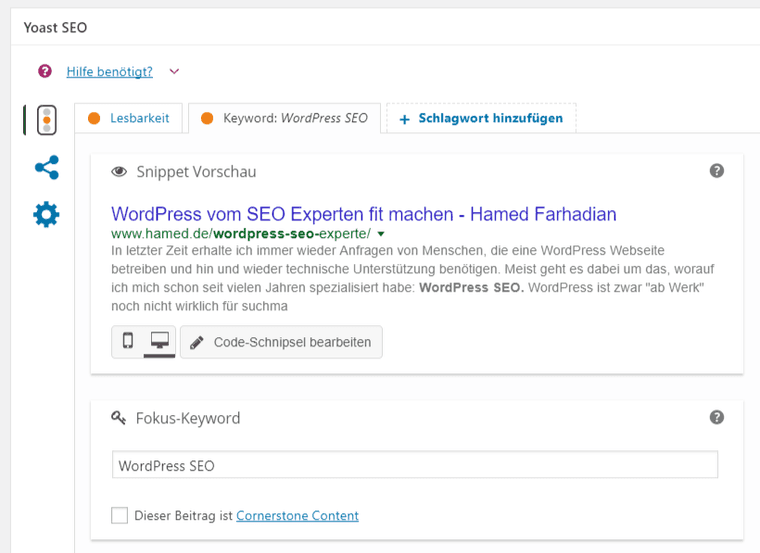This screenshot has height=553, width=760.
Task: Open the Cornerstone Content link
Action: [297, 516]
